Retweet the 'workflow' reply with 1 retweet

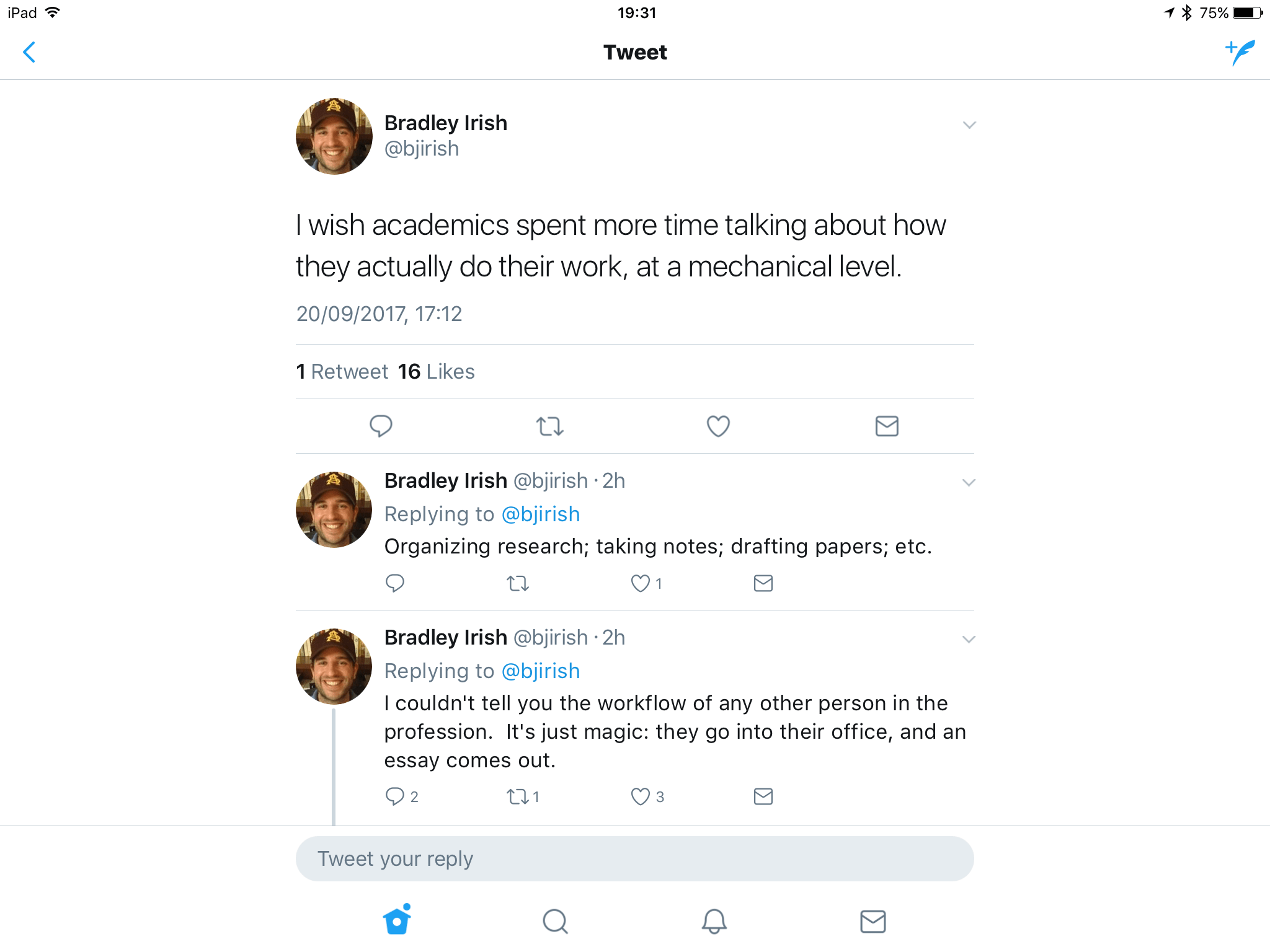517,796
